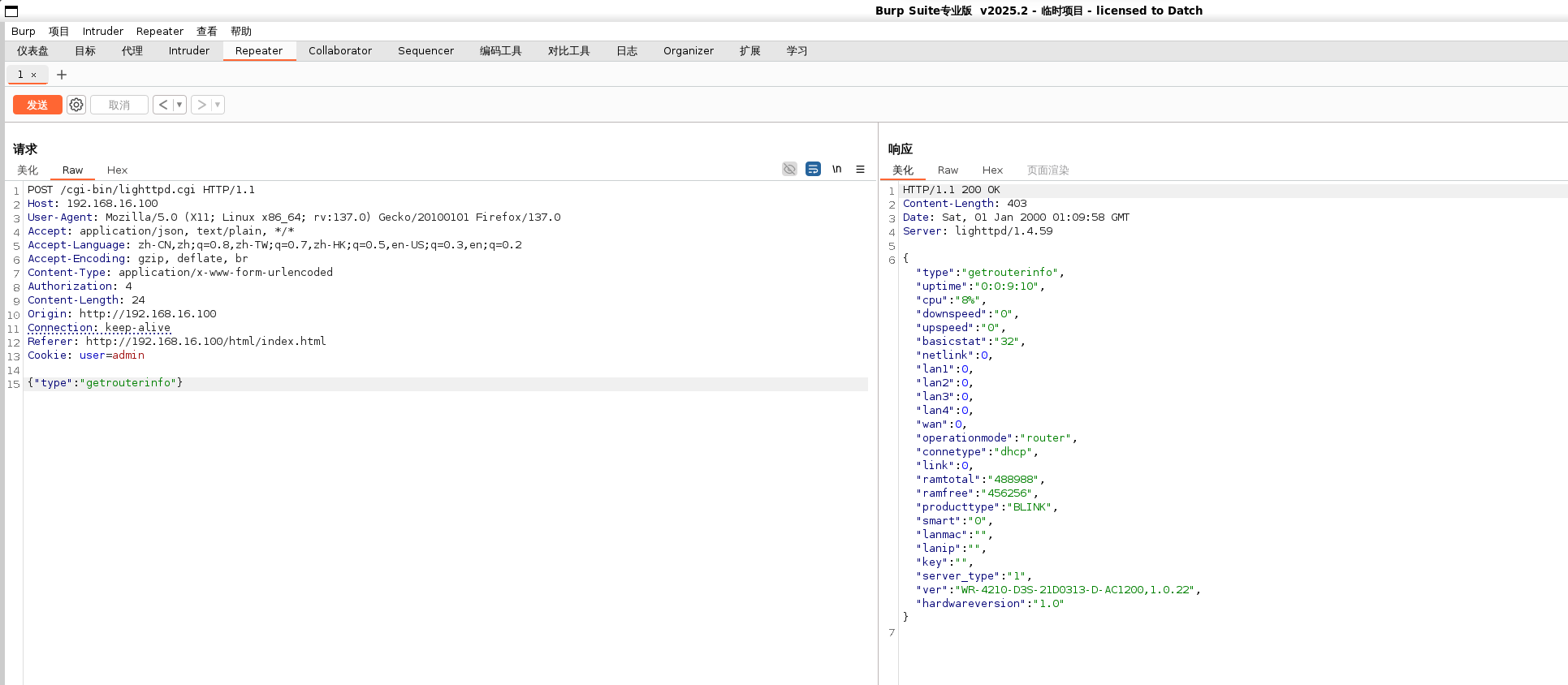Open the request editor hamburger options menu
This screenshot has height=685, width=1568.
860,170
